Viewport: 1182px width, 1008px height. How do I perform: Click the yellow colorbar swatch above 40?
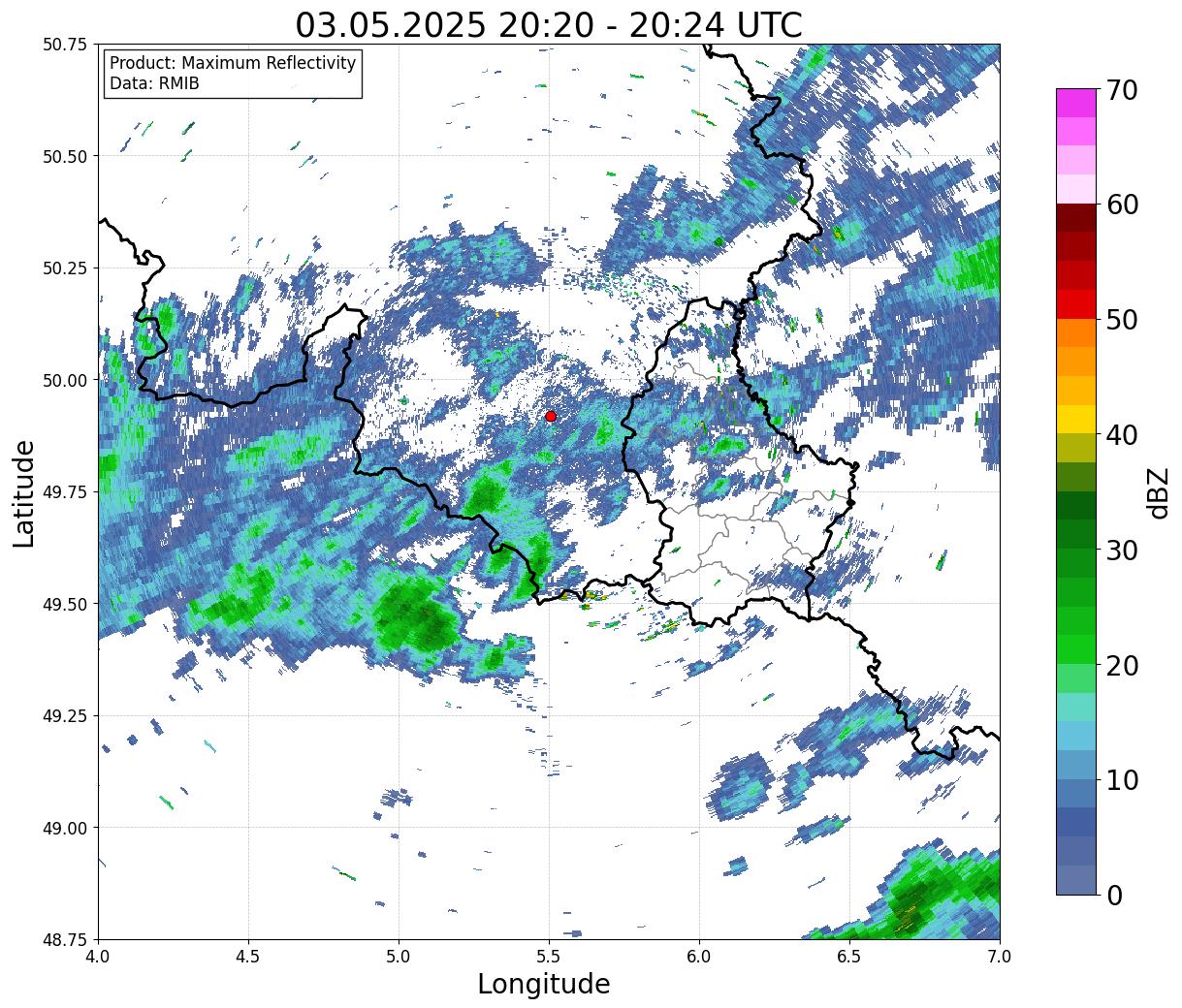point(1075,420)
